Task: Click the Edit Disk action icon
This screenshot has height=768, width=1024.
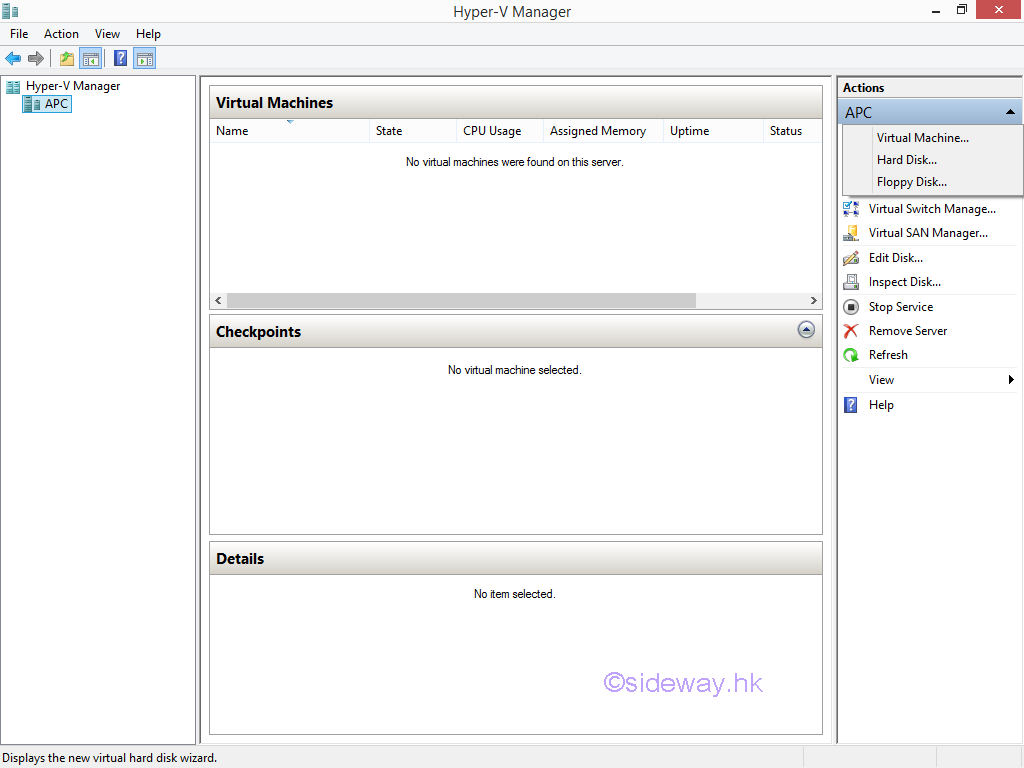Action: pyautogui.click(x=851, y=258)
